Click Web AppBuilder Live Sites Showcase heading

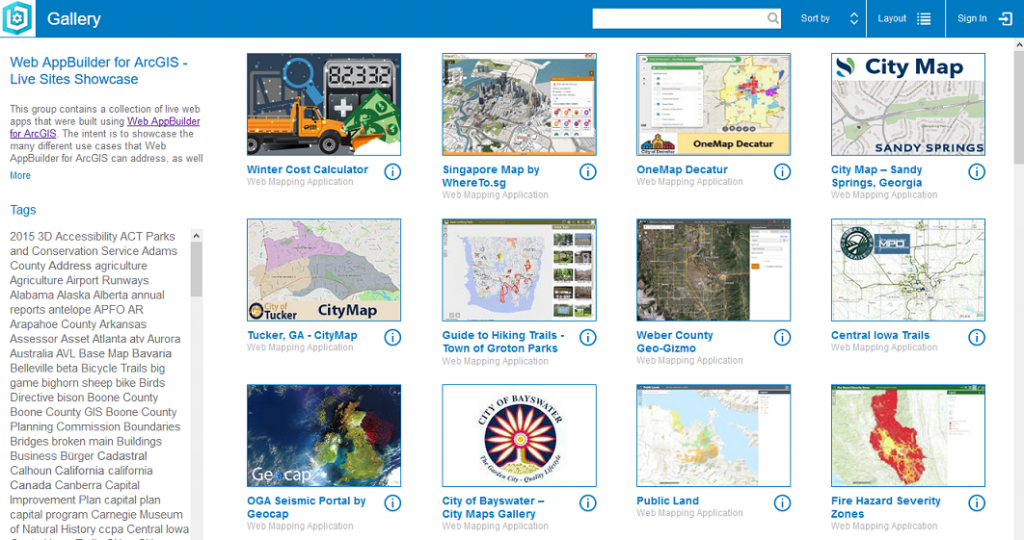click(99, 71)
